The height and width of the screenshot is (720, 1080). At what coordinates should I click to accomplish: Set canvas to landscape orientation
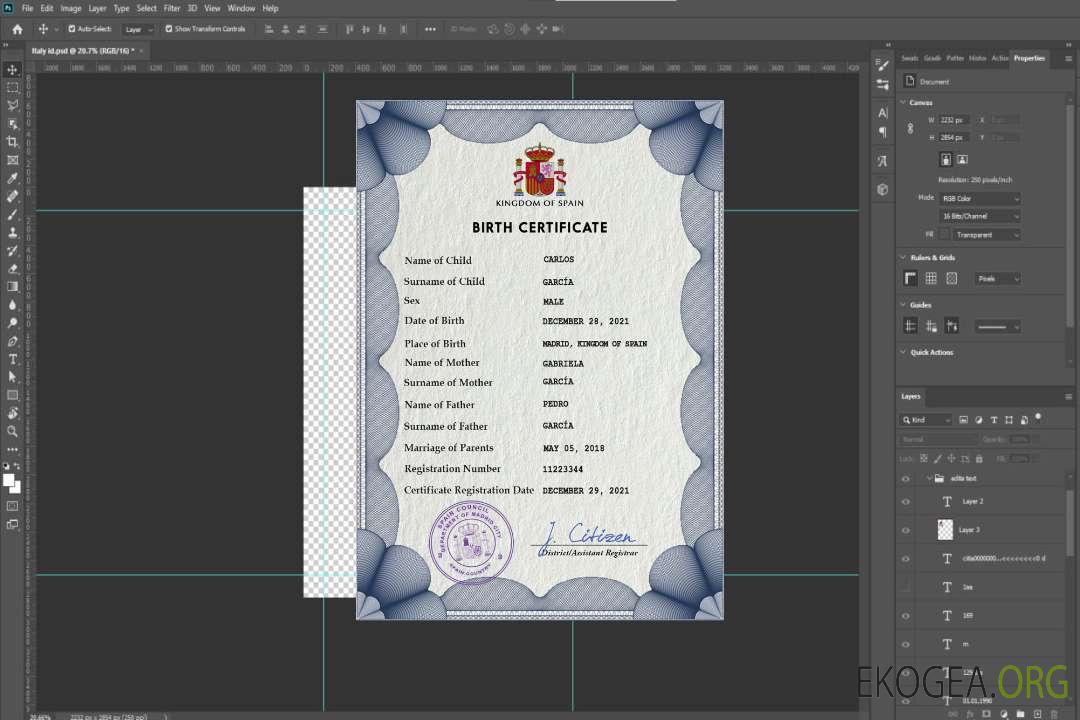(x=962, y=159)
